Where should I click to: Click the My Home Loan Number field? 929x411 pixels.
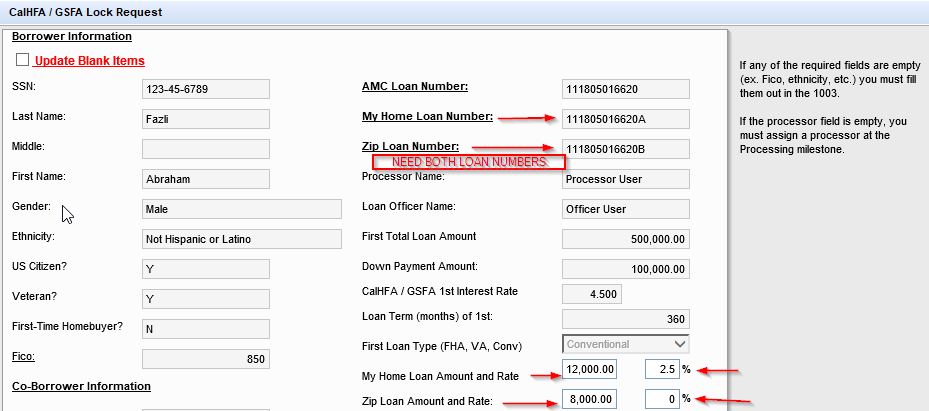pos(626,119)
